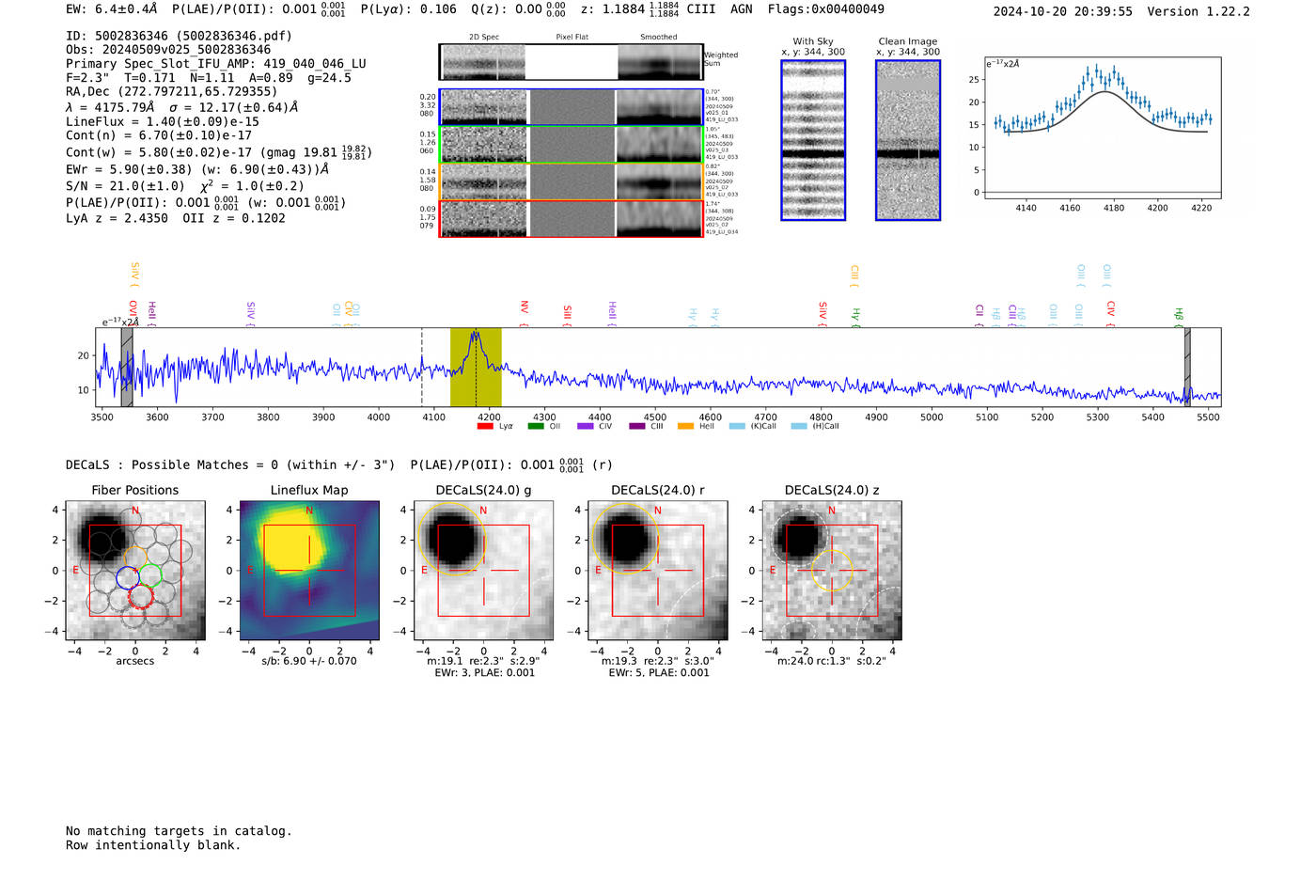1316x896 pixels.
Task: Select the orange-bordered fiber spectrum row
Action: [x=572, y=181]
